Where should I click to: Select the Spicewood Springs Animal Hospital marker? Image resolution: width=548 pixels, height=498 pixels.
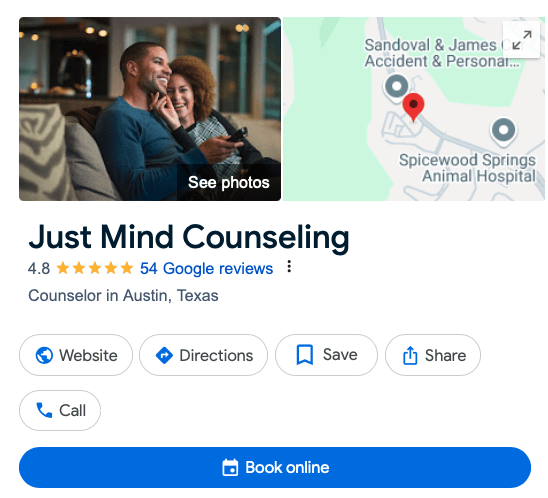[503, 131]
